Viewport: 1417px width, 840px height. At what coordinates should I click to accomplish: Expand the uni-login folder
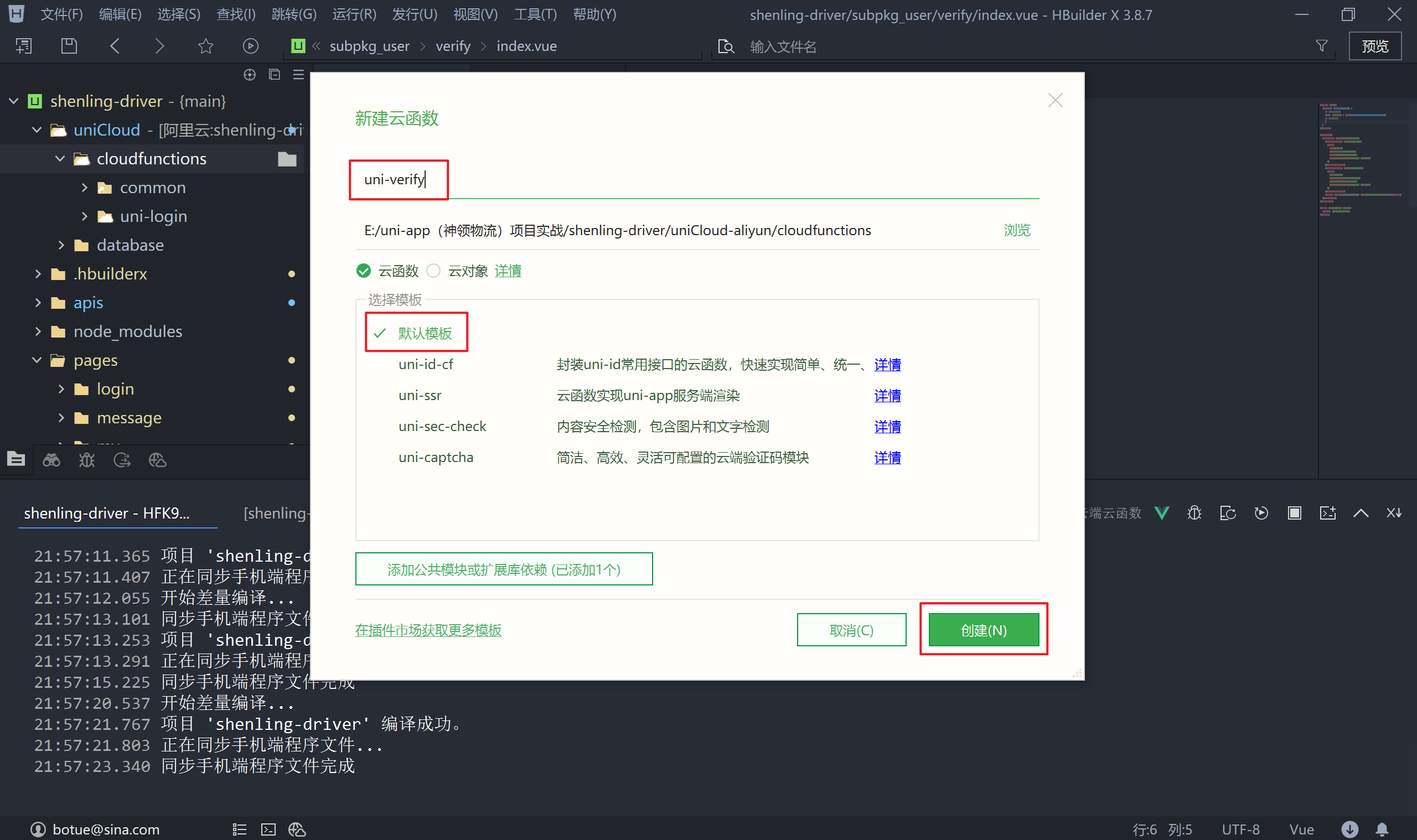pyautogui.click(x=84, y=216)
